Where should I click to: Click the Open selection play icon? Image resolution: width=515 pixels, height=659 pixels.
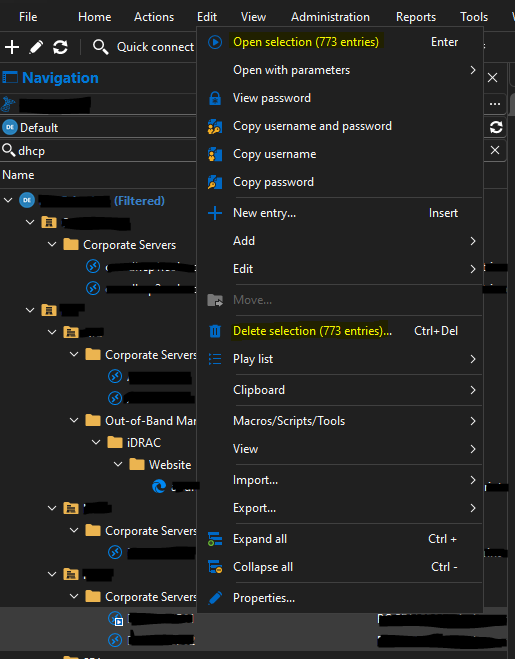[215, 42]
